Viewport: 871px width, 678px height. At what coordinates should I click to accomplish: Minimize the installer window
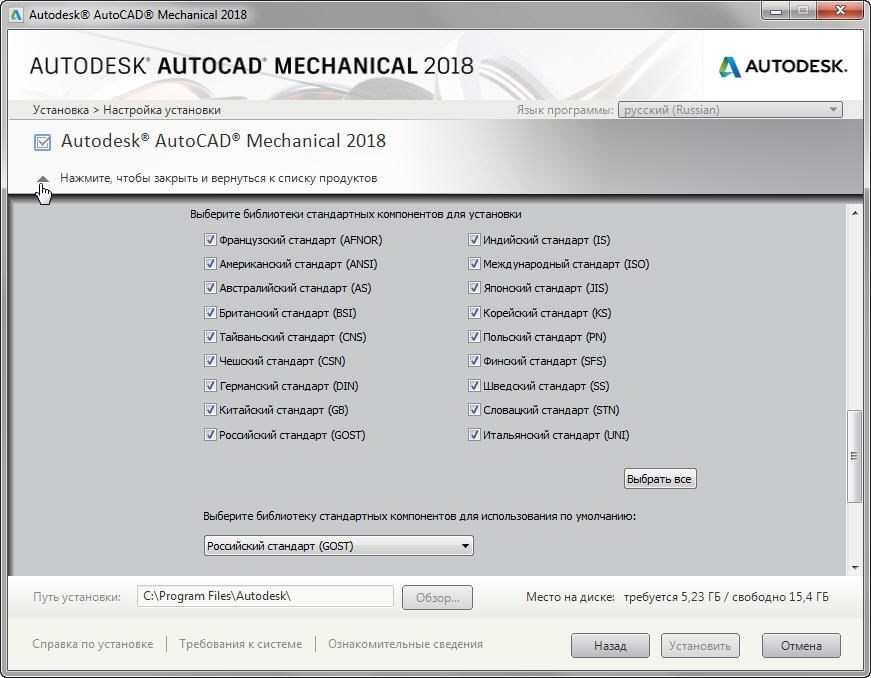pos(777,11)
